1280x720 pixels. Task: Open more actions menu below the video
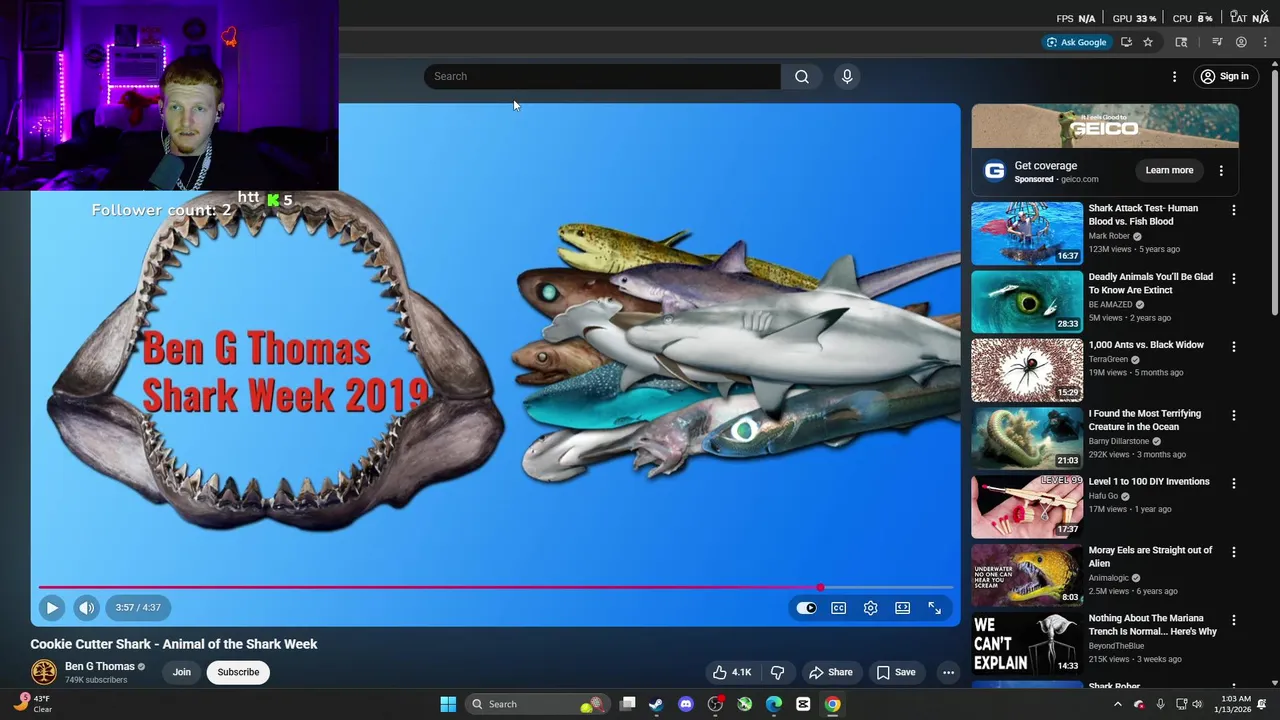pyautogui.click(x=948, y=672)
